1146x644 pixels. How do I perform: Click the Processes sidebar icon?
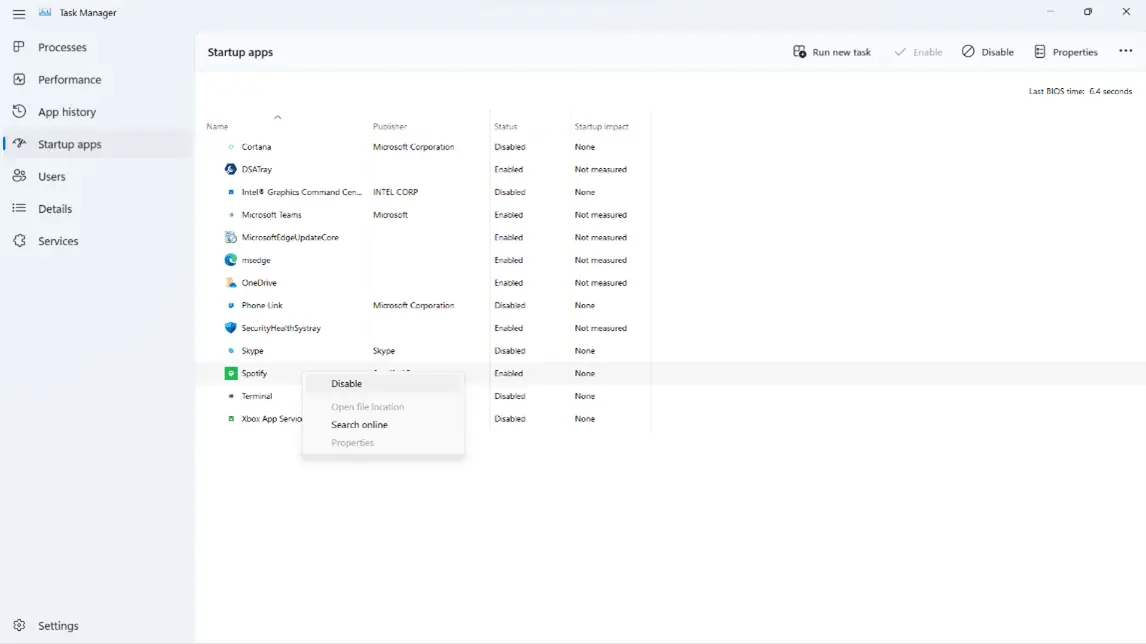click(20, 47)
